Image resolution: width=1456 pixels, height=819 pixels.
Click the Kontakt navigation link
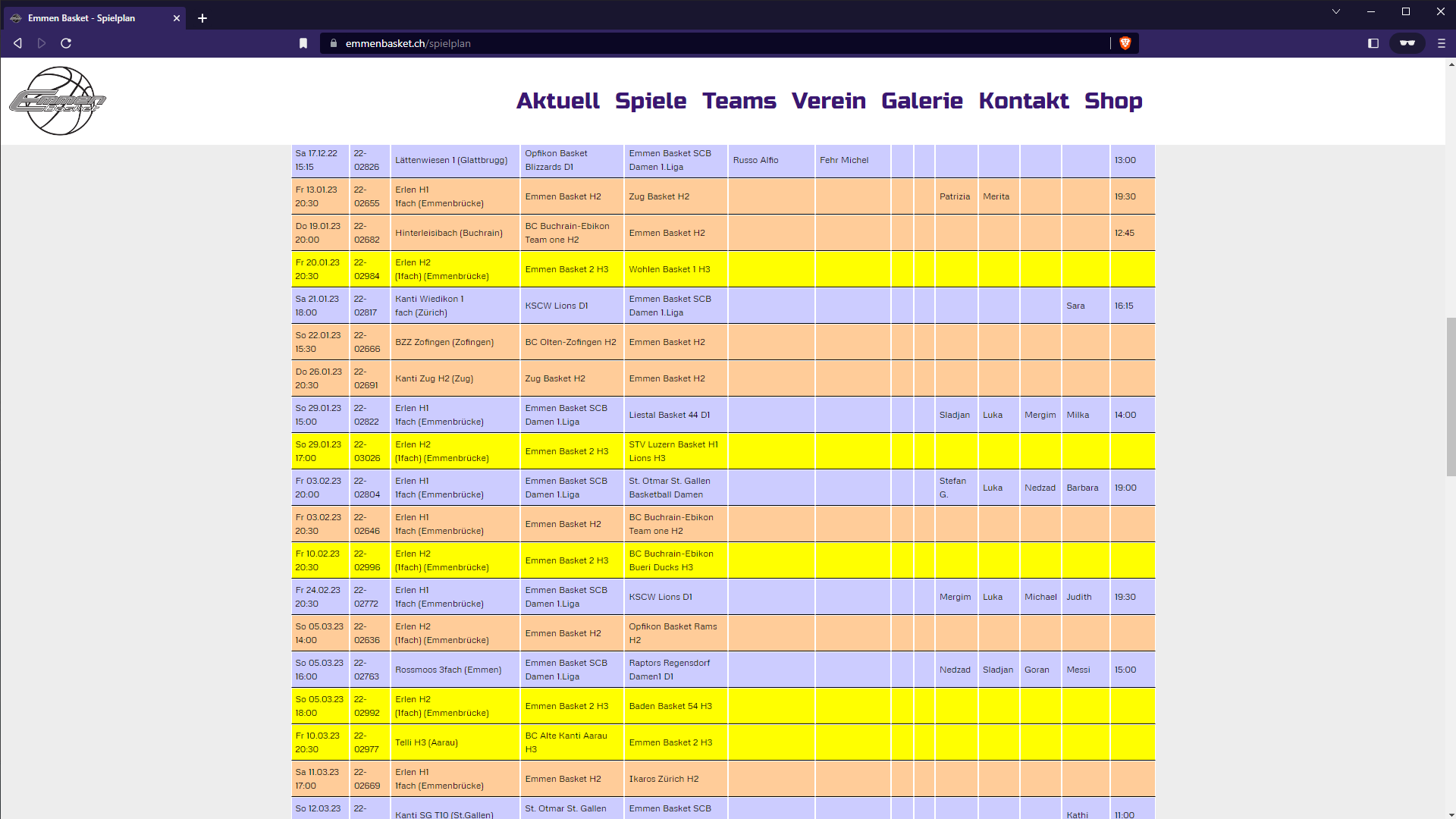(x=1023, y=101)
